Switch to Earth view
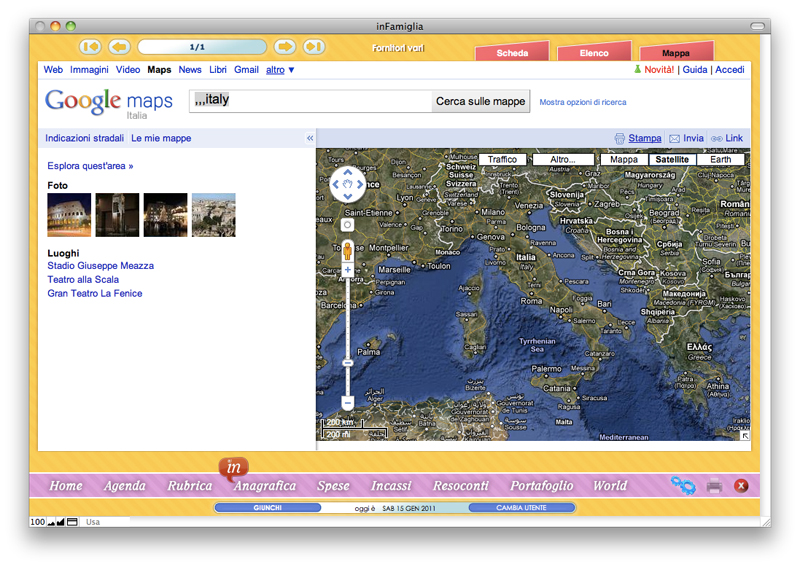 click(x=720, y=160)
